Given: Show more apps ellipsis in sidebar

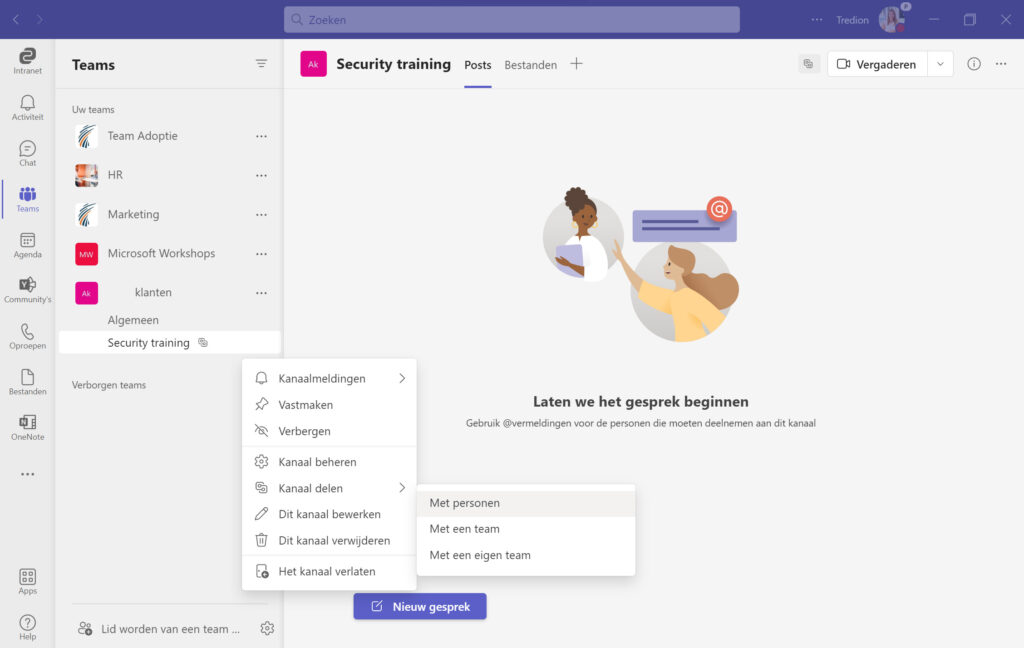Looking at the screenshot, I should pyautogui.click(x=27, y=474).
